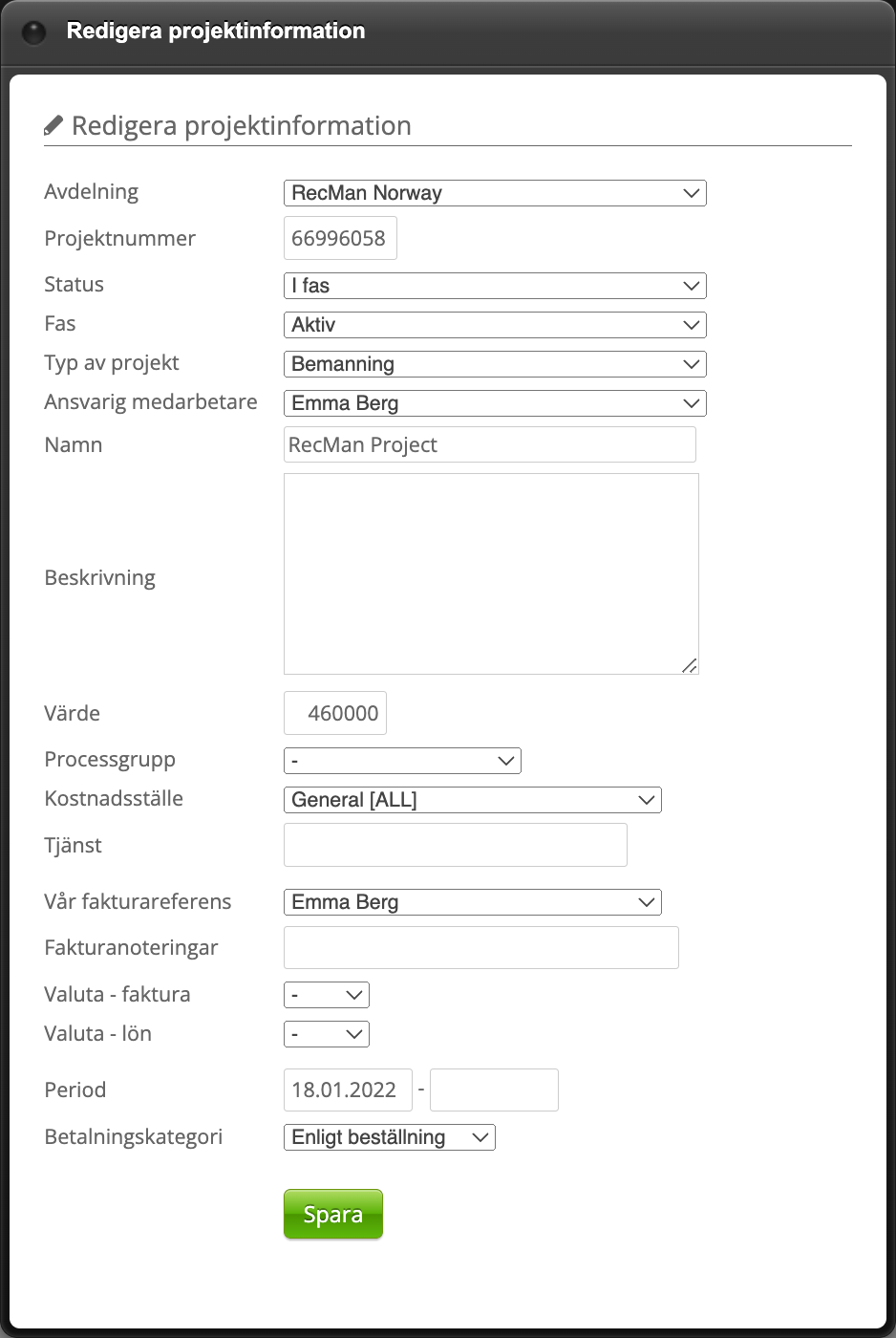Expand the Kostnadsställe dropdown
896x1338 pixels.
coord(472,800)
